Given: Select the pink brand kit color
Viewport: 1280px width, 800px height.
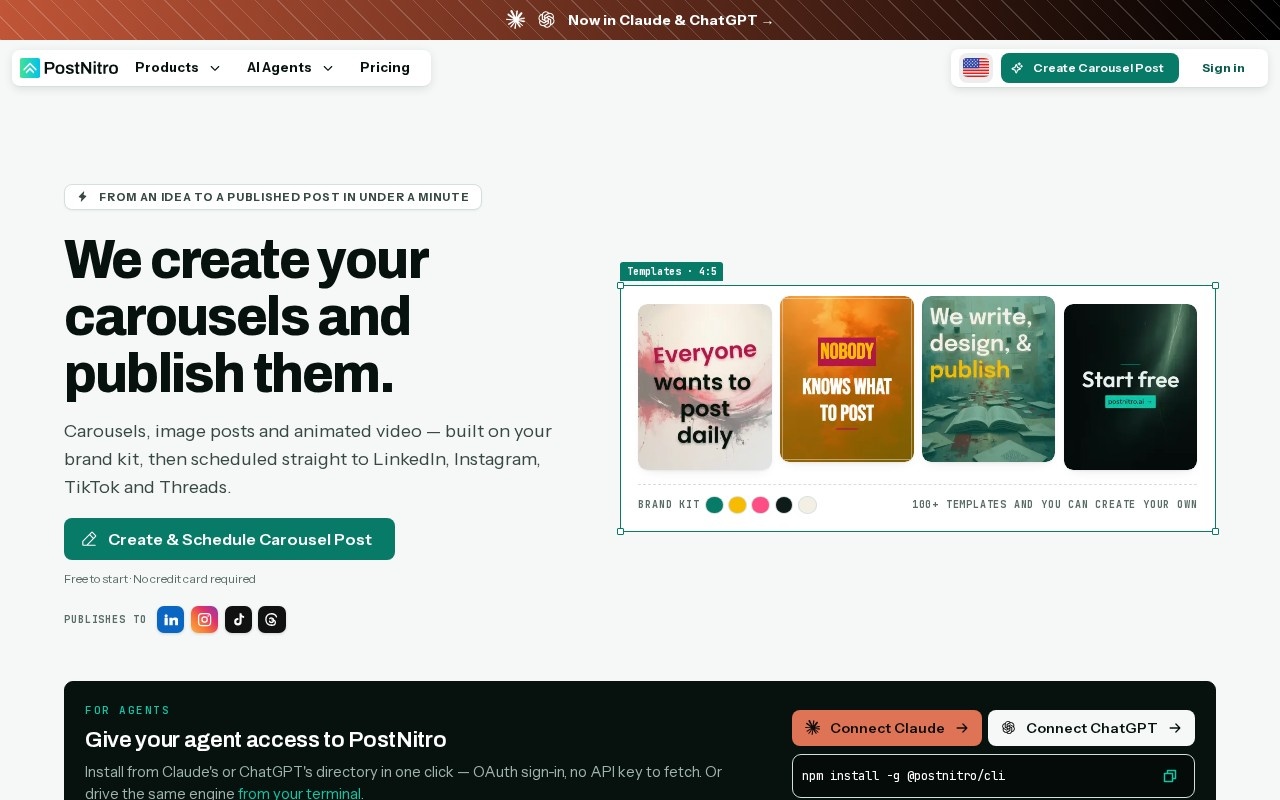Looking at the screenshot, I should coord(760,505).
